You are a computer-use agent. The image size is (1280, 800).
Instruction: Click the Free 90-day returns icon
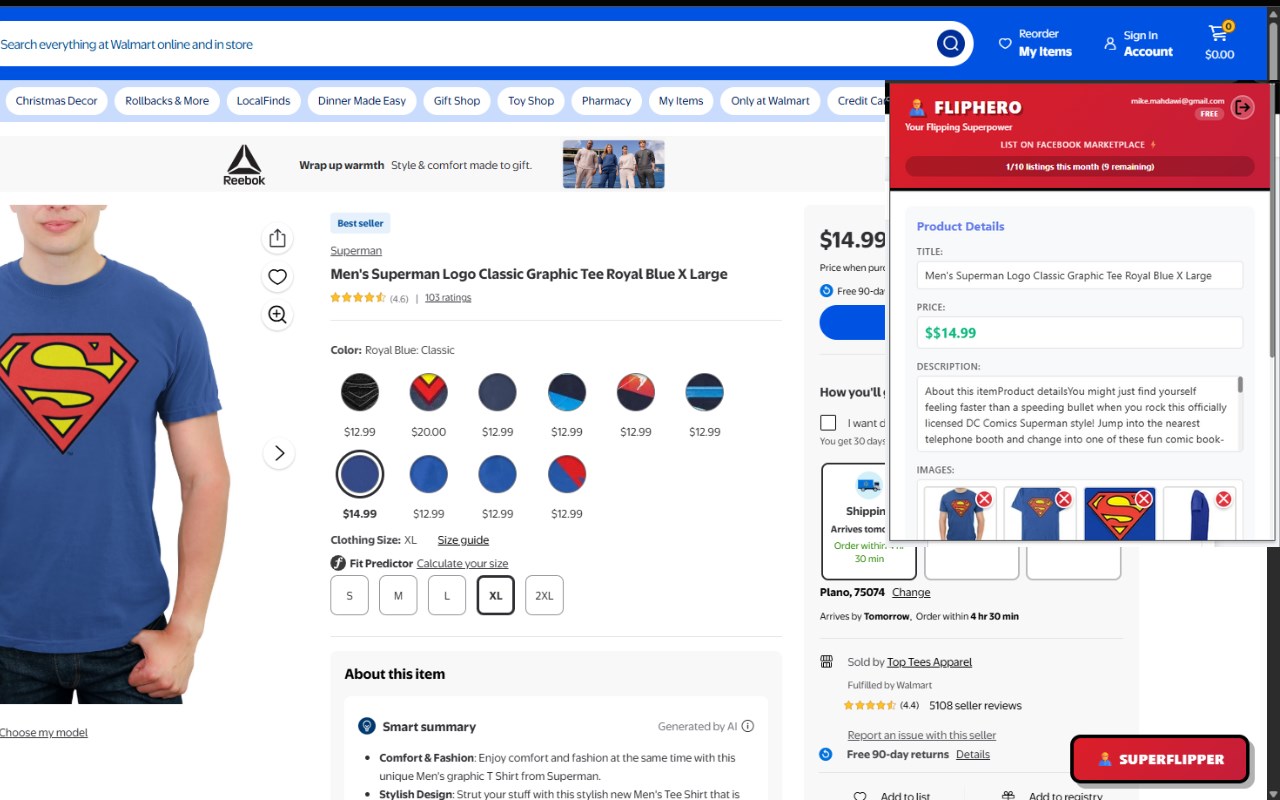tap(826, 754)
